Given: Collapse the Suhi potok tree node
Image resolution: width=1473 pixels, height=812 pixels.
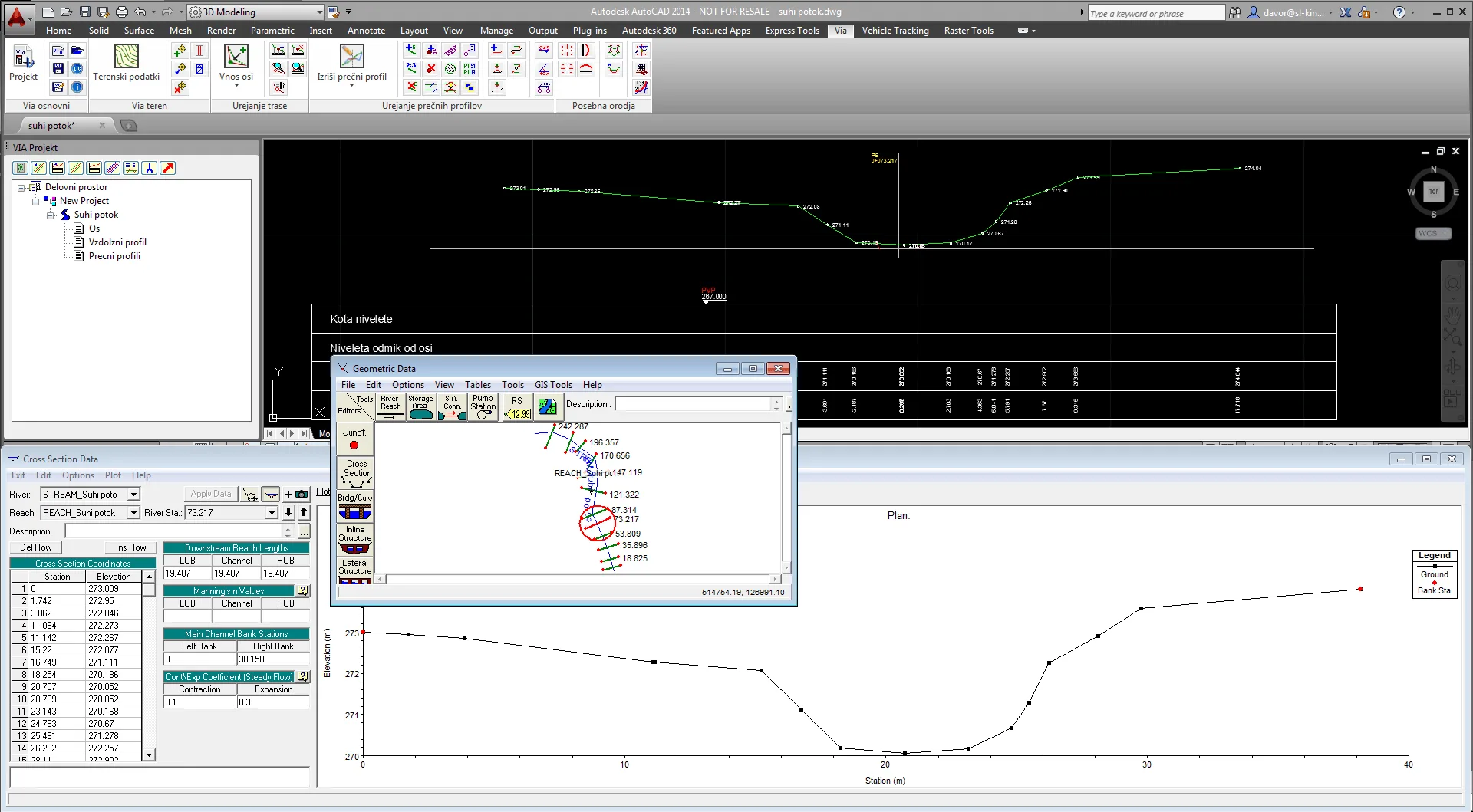Looking at the screenshot, I should (51, 215).
